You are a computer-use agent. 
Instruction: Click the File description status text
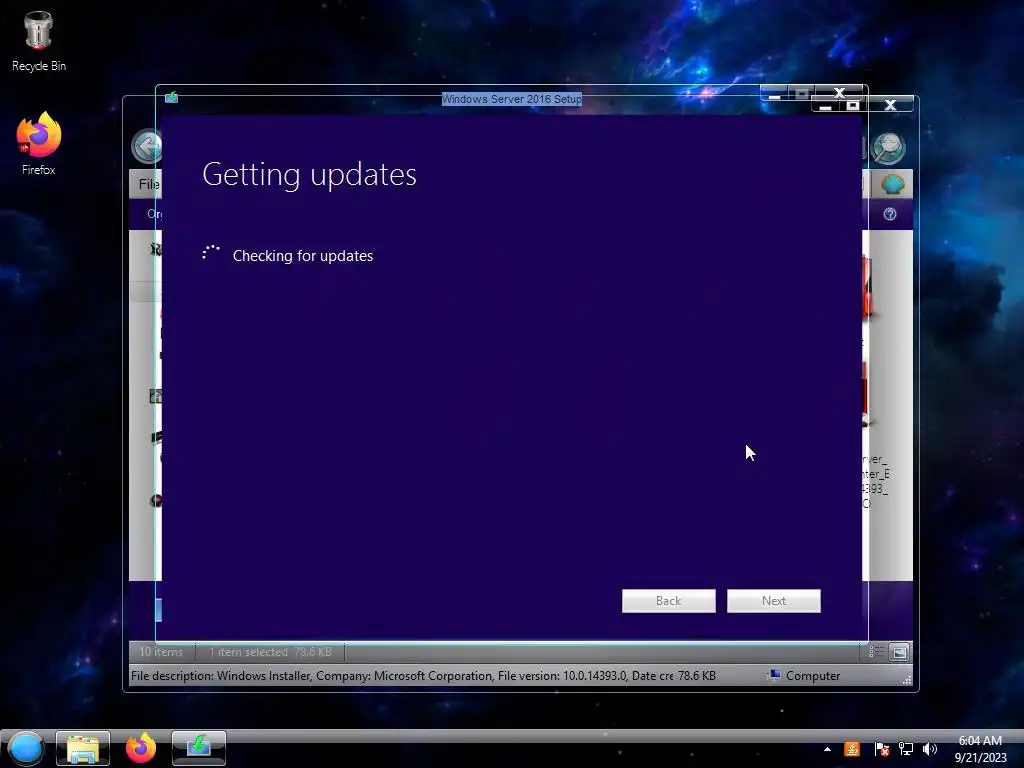(402, 676)
